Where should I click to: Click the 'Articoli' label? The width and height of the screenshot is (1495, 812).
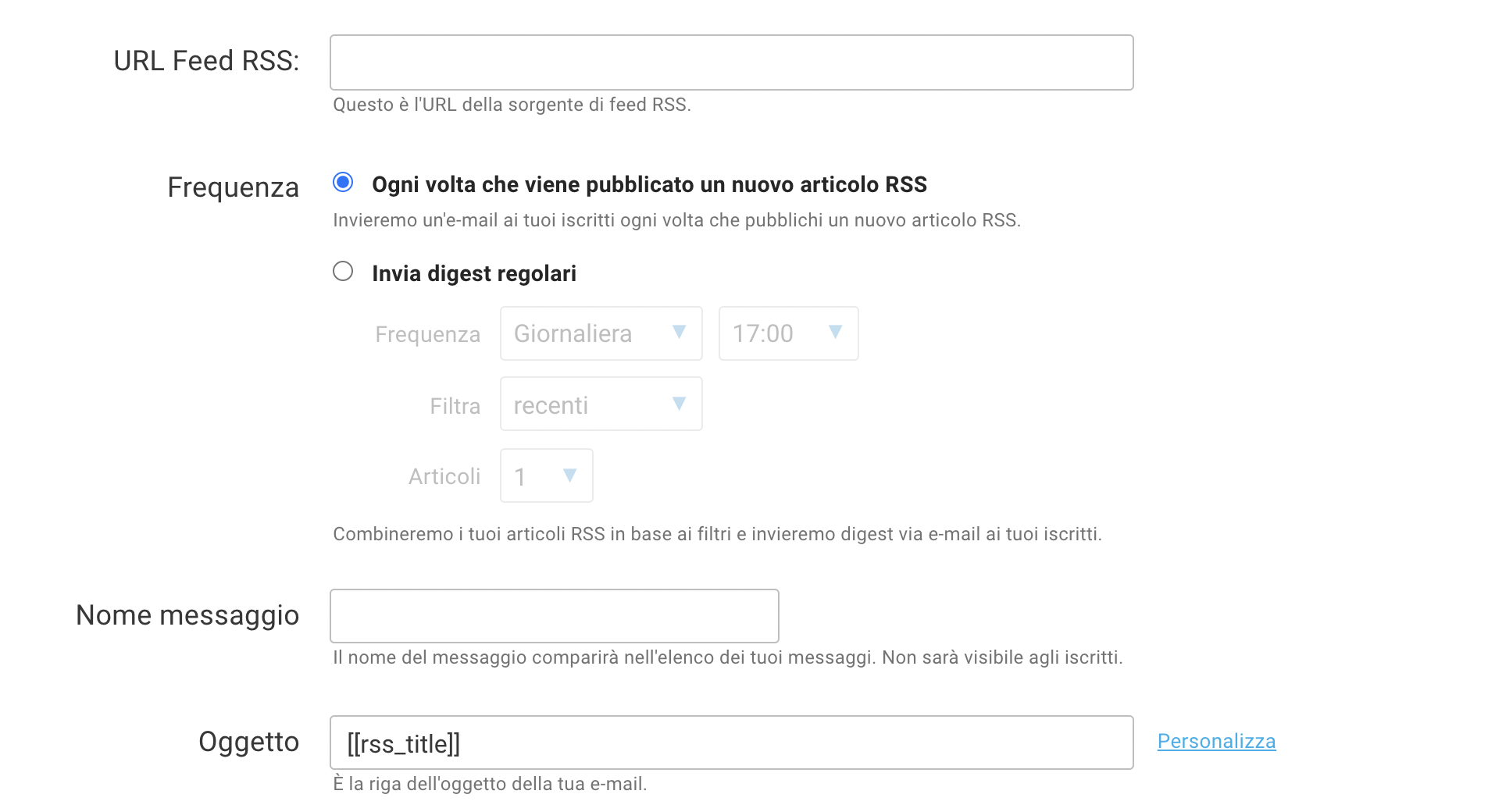point(444,476)
